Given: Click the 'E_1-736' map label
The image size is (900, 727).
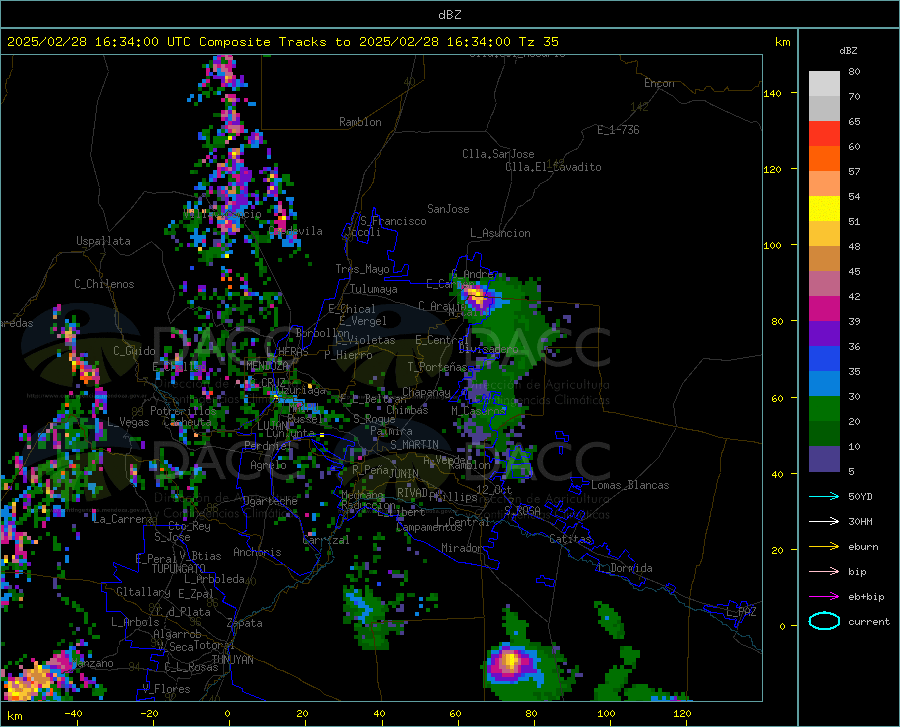Looking at the screenshot, I should (x=618, y=130).
